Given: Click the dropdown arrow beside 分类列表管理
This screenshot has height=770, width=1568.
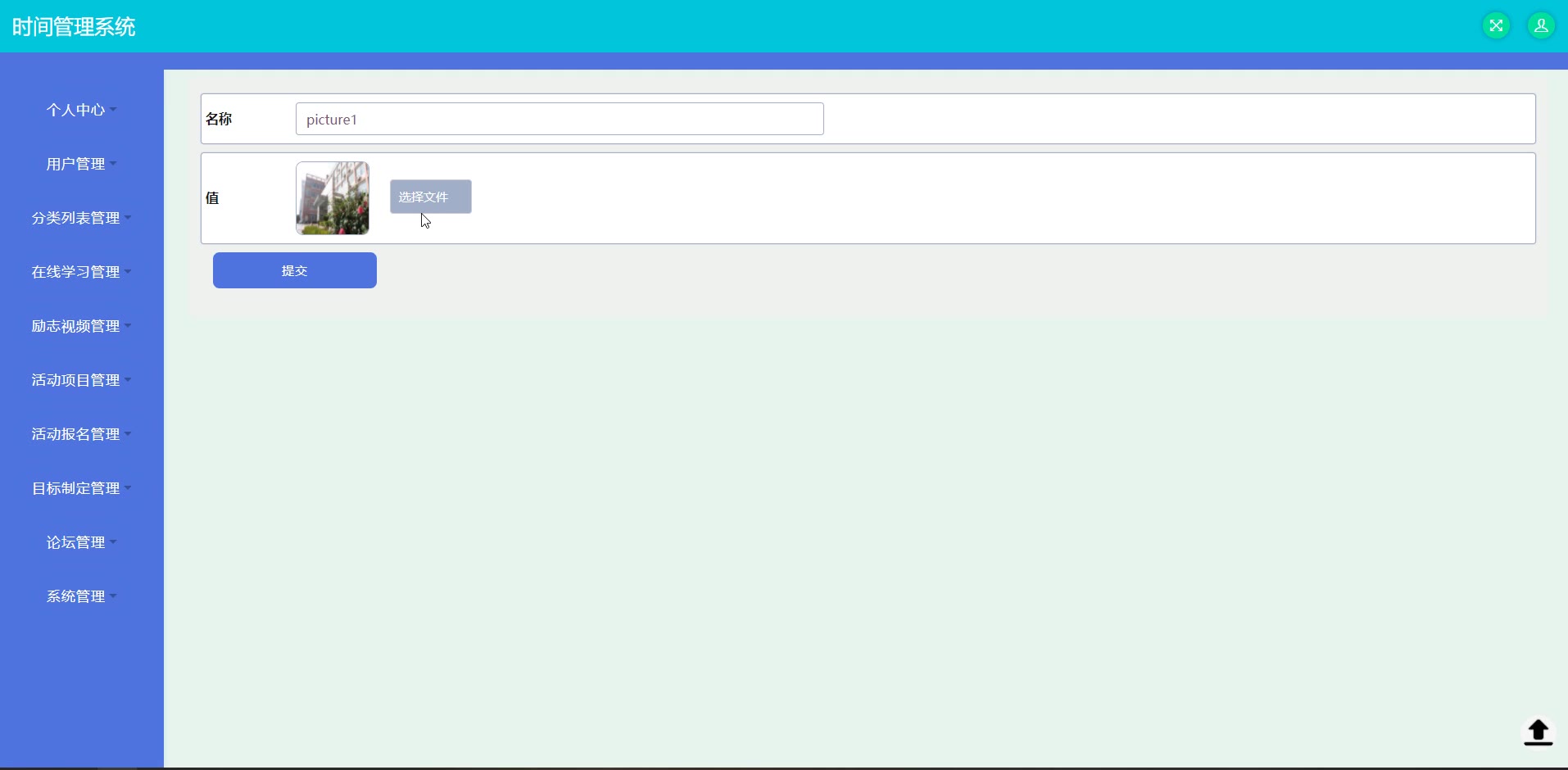Looking at the screenshot, I should [128, 217].
